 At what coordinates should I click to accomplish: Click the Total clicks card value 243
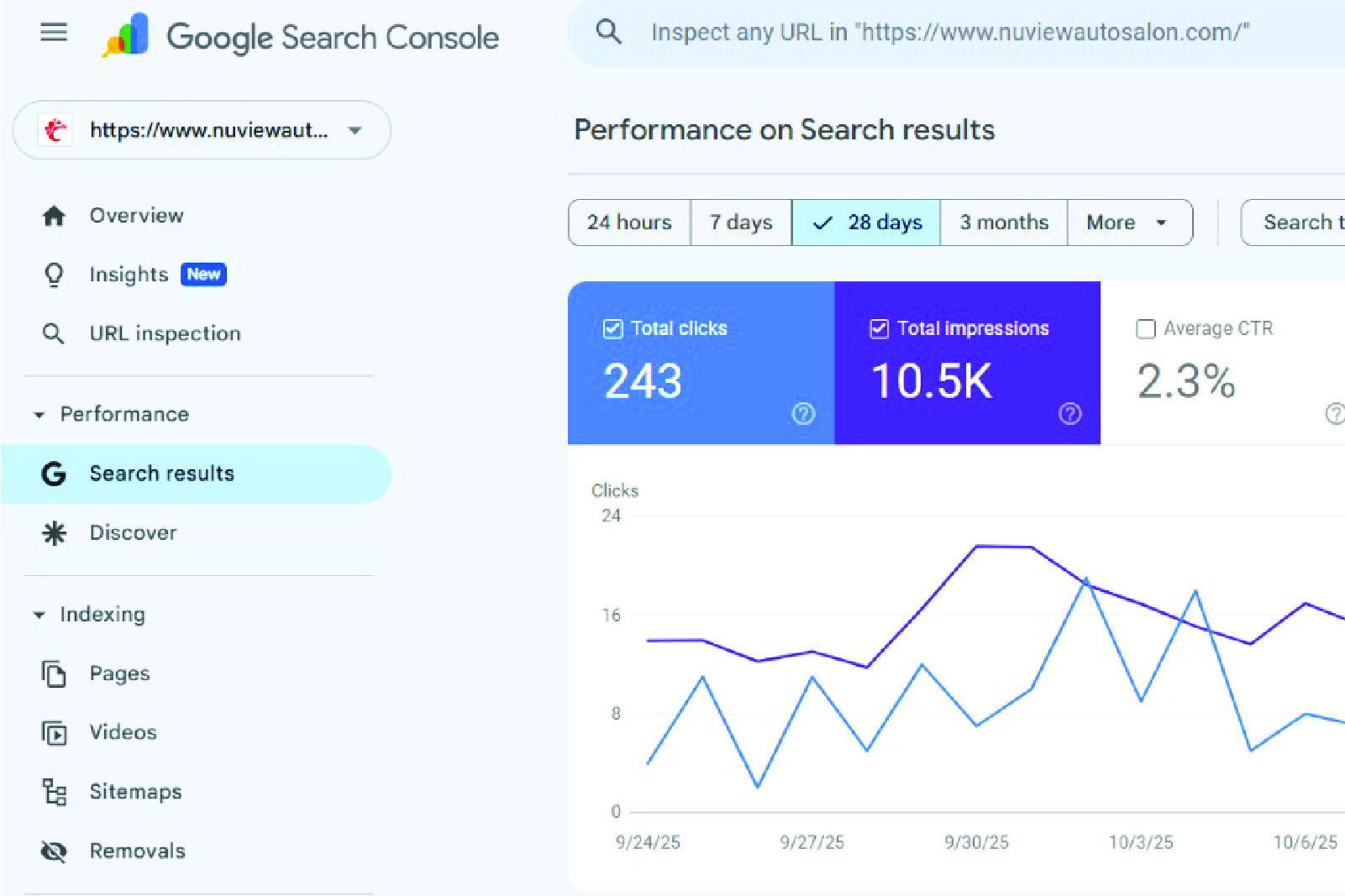pyautogui.click(x=643, y=381)
